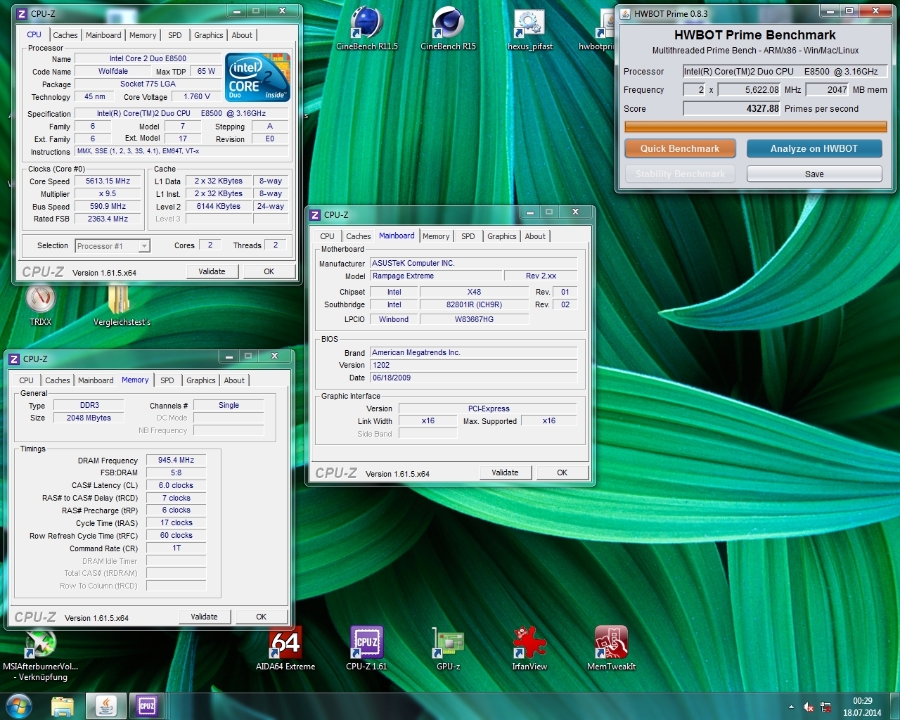
Task: Open Processor #1 selection dropdown
Action: tap(112, 246)
